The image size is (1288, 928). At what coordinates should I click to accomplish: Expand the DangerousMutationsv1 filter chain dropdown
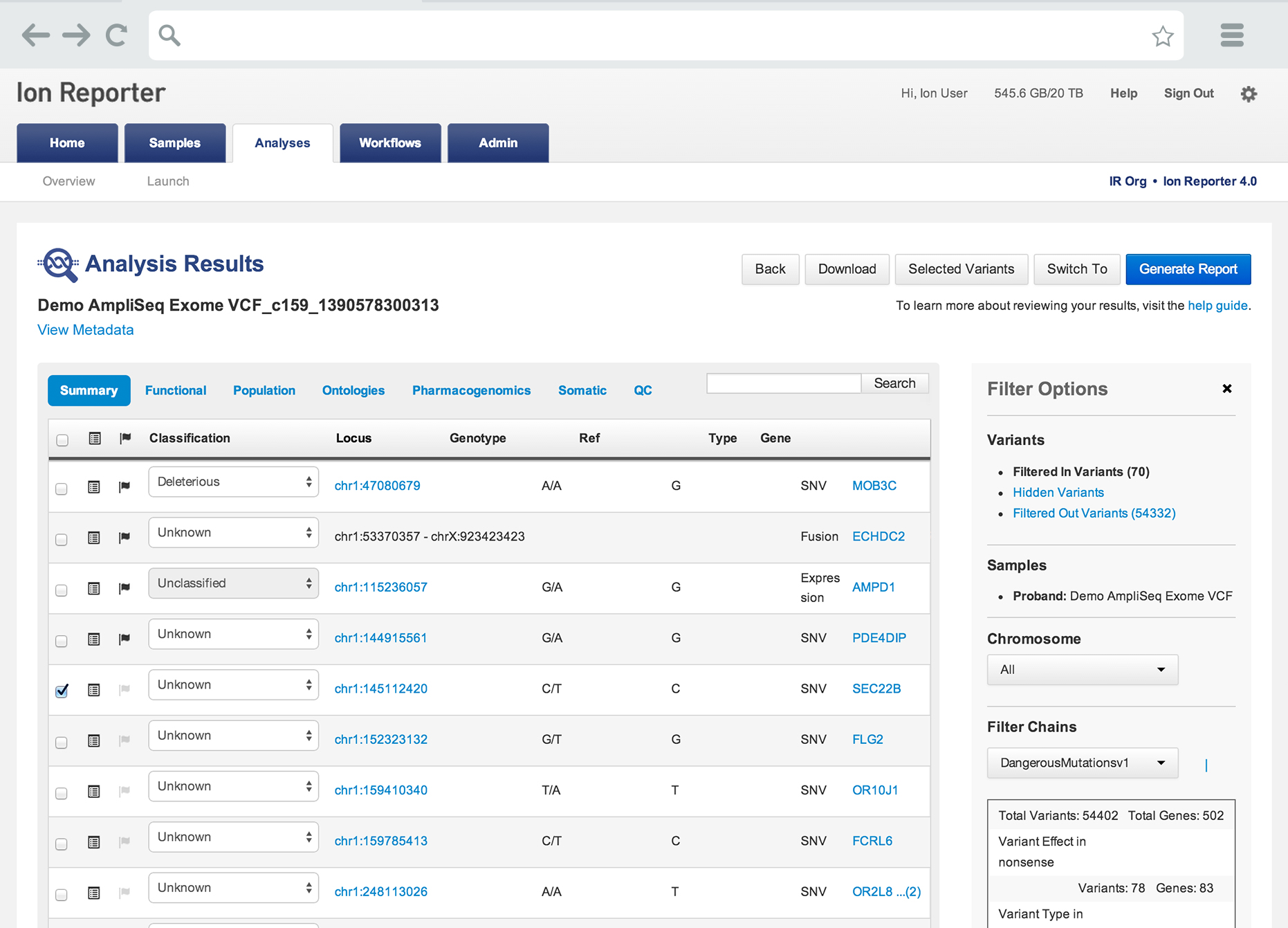tap(1083, 763)
